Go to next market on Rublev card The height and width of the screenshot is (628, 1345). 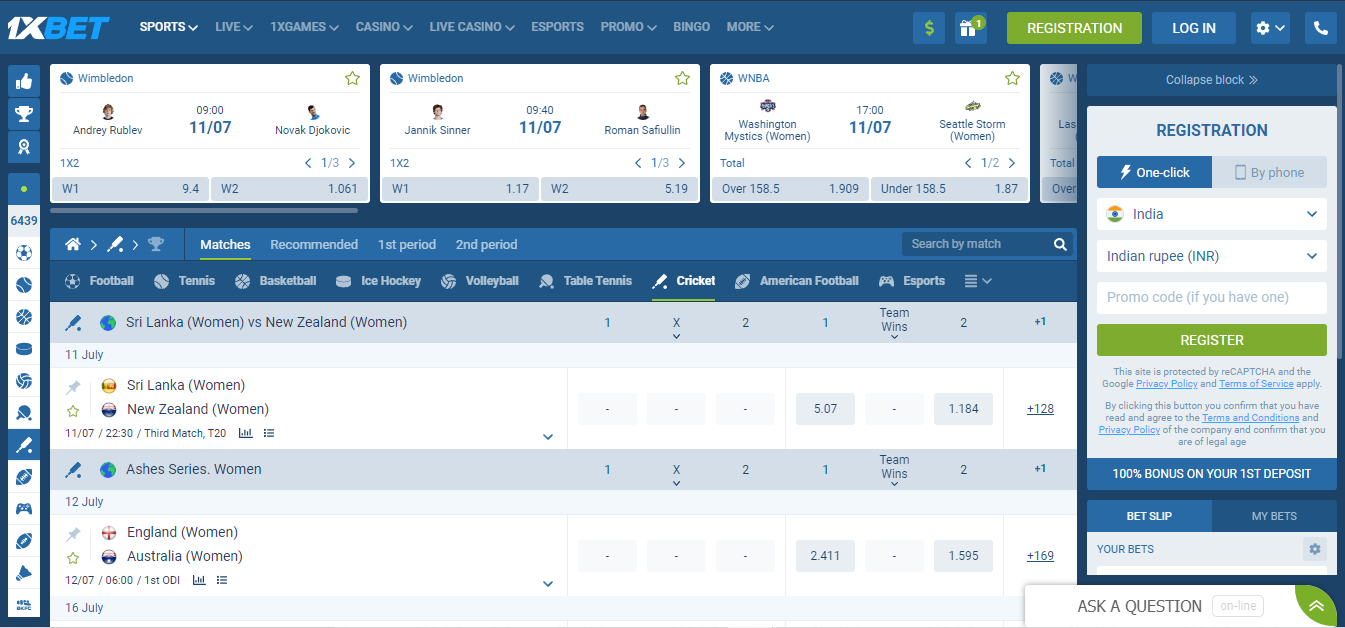352,163
